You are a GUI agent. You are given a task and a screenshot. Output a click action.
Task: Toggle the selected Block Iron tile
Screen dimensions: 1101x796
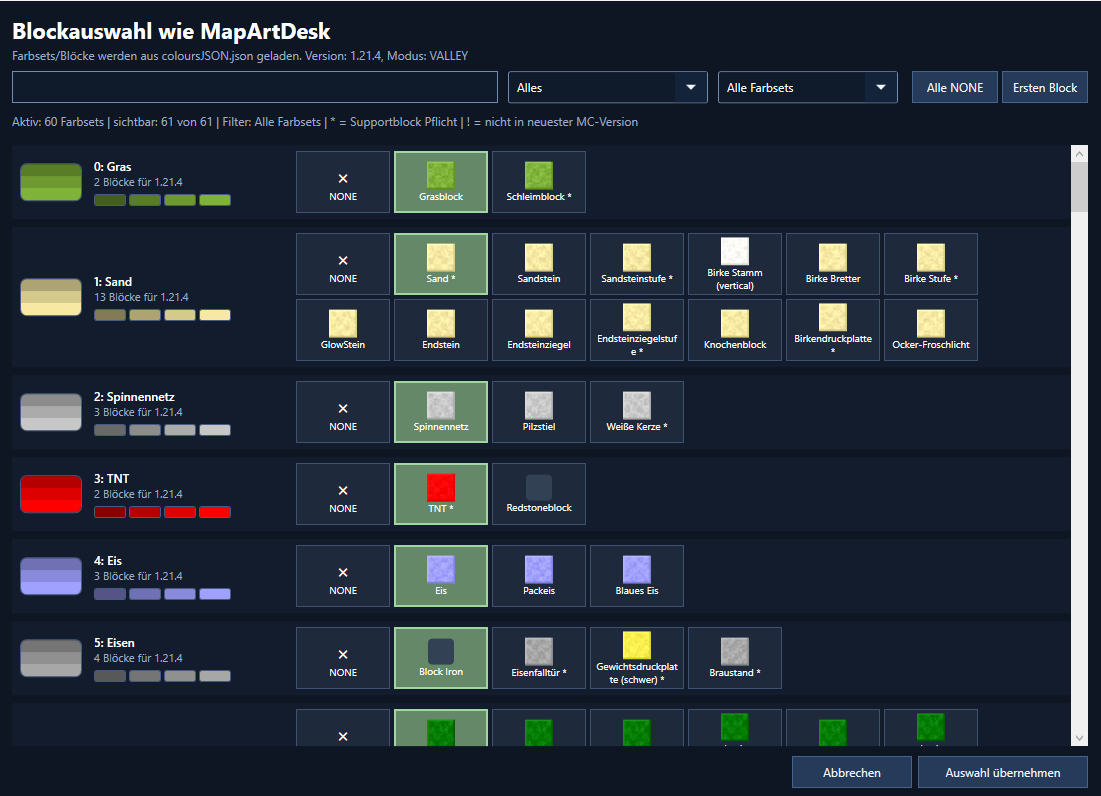coord(441,658)
